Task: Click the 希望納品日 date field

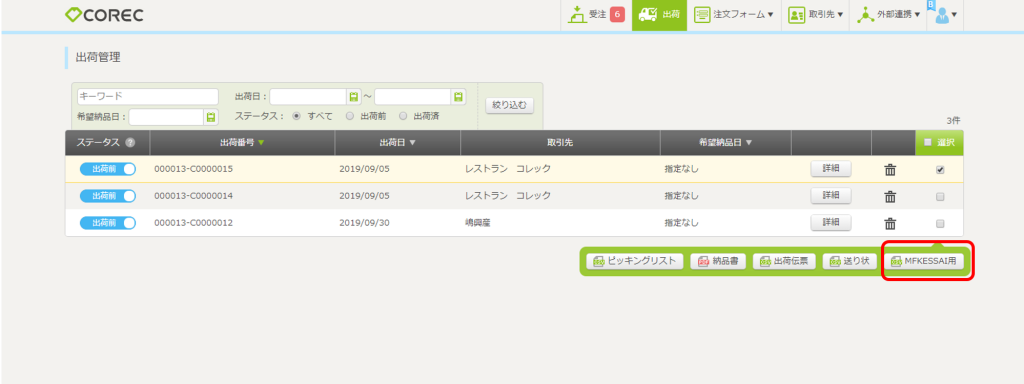Action: click(167, 117)
